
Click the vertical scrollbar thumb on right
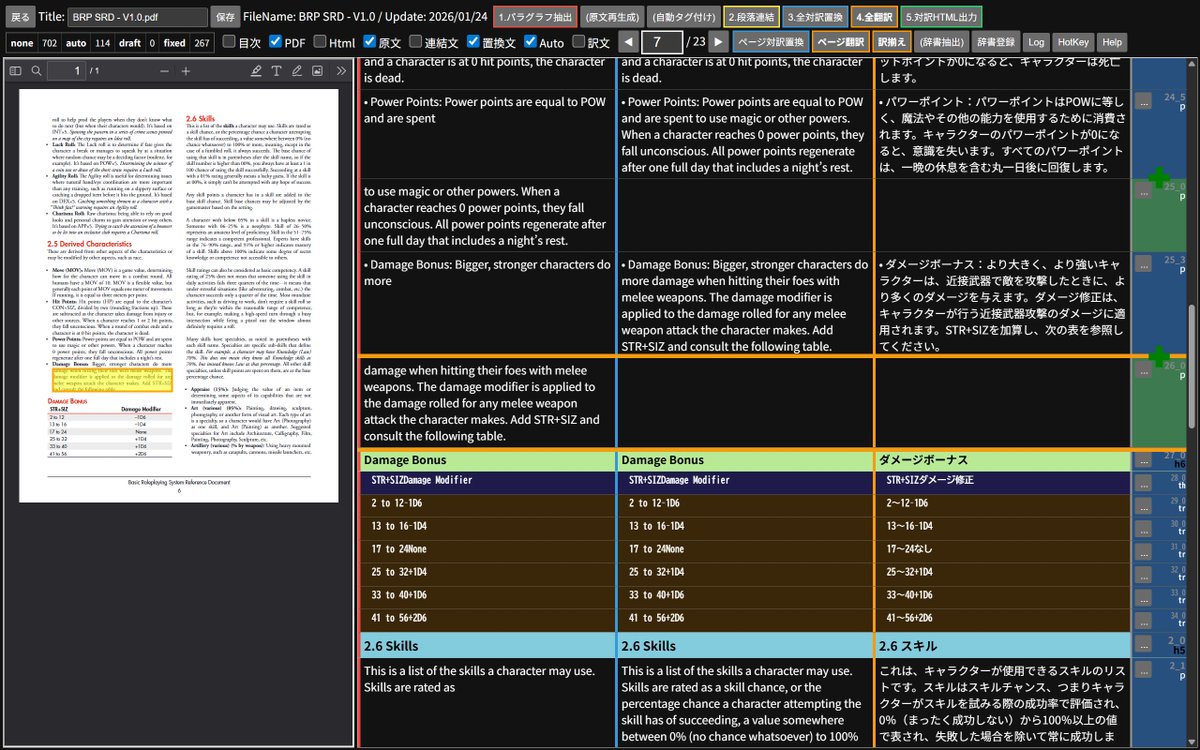click(x=1190, y=365)
